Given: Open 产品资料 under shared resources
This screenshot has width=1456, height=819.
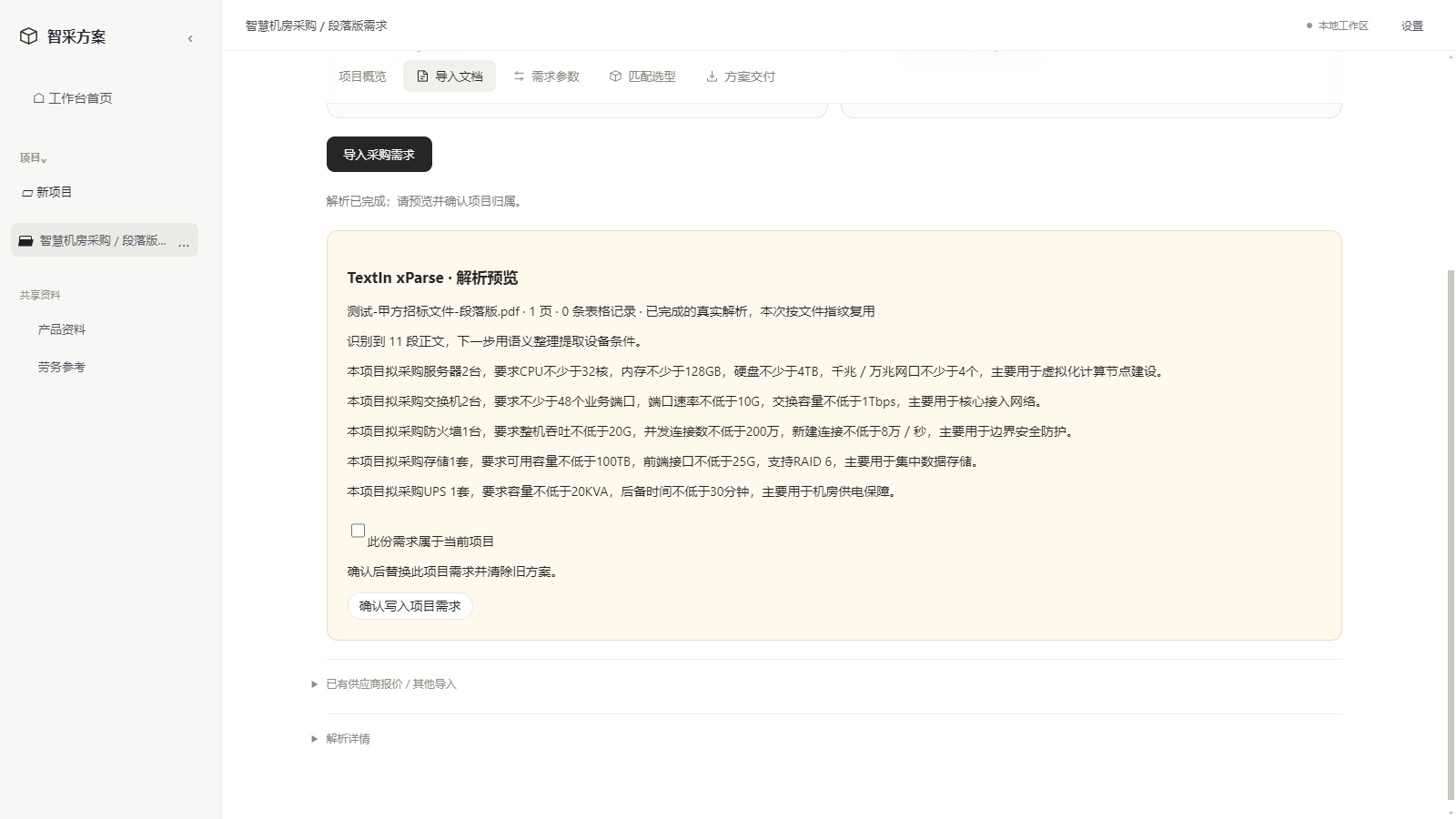Looking at the screenshot, I should [62, 329].
